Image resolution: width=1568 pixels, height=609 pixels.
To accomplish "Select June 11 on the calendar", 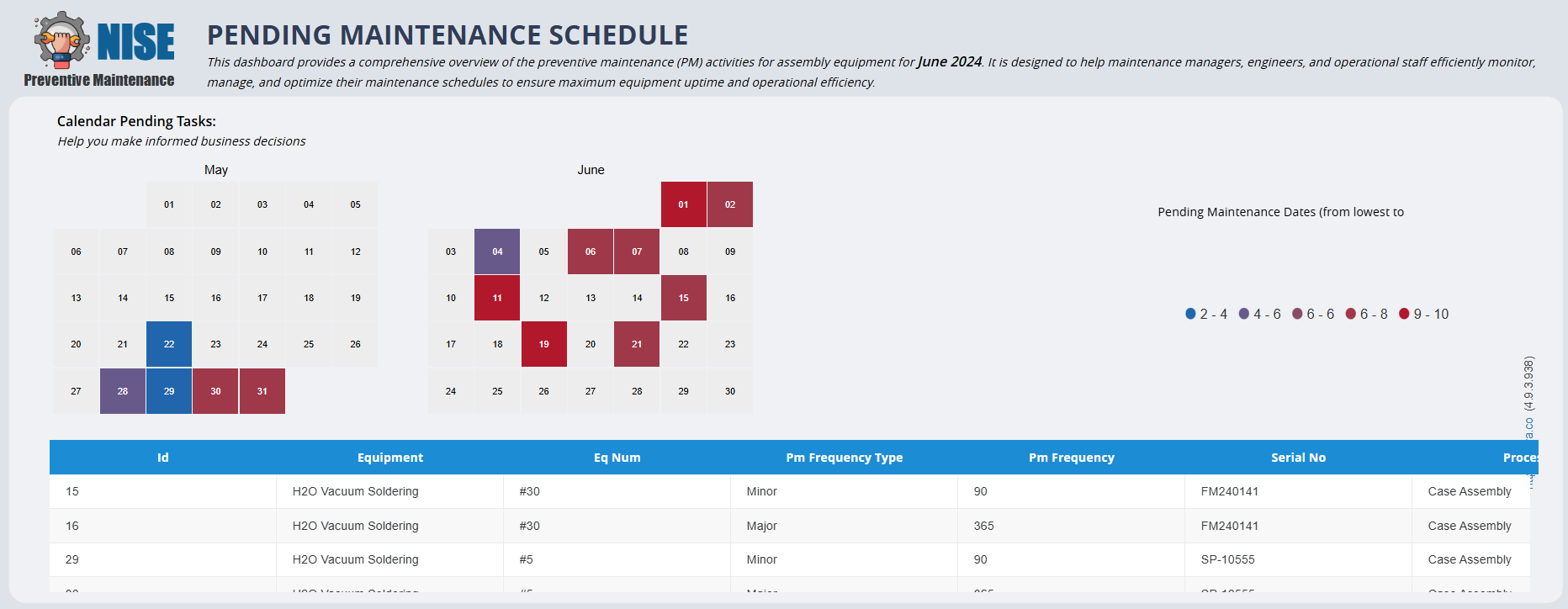I will tap(497, 298).
